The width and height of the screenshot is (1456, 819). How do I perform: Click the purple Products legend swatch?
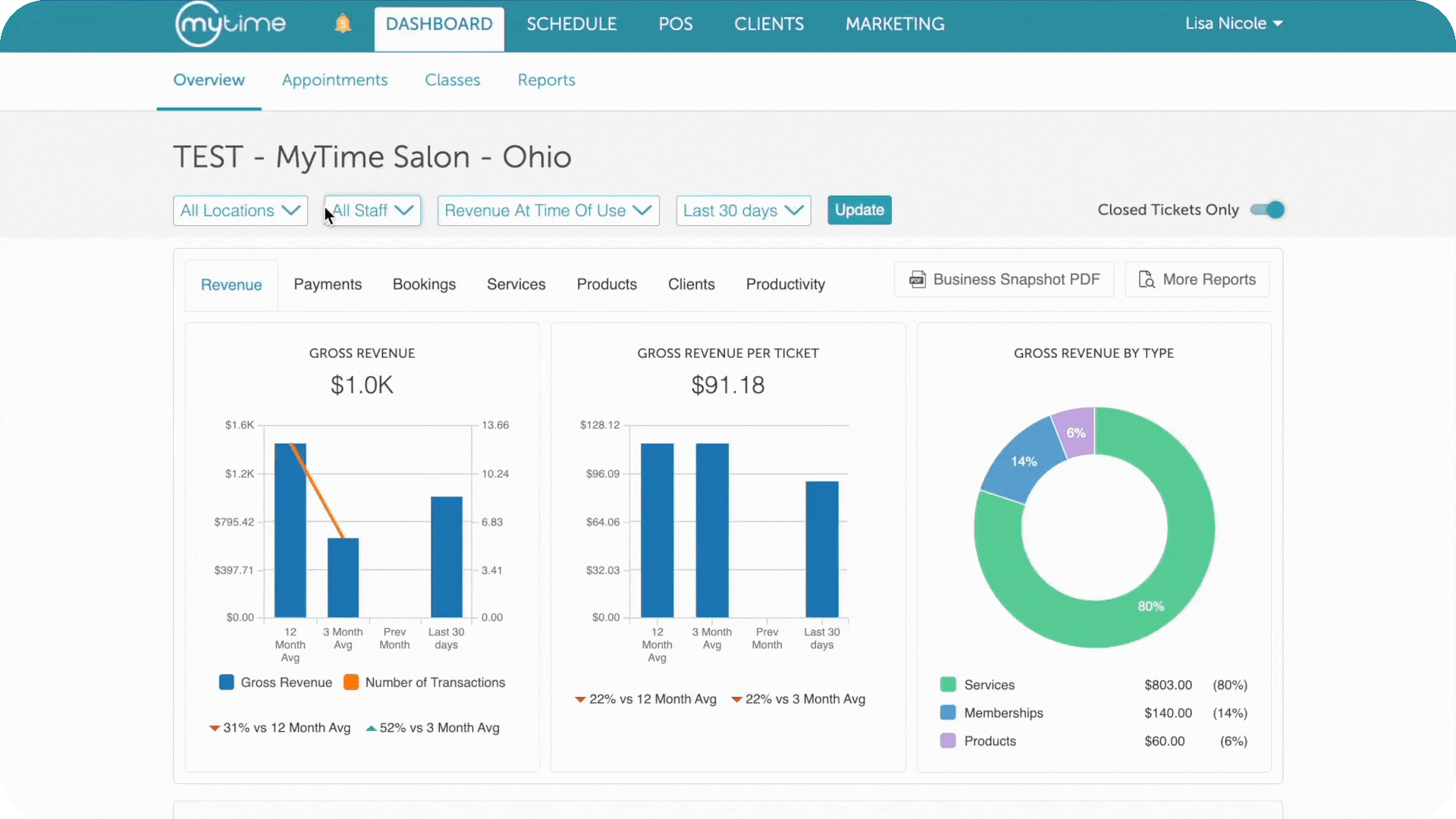948,741
